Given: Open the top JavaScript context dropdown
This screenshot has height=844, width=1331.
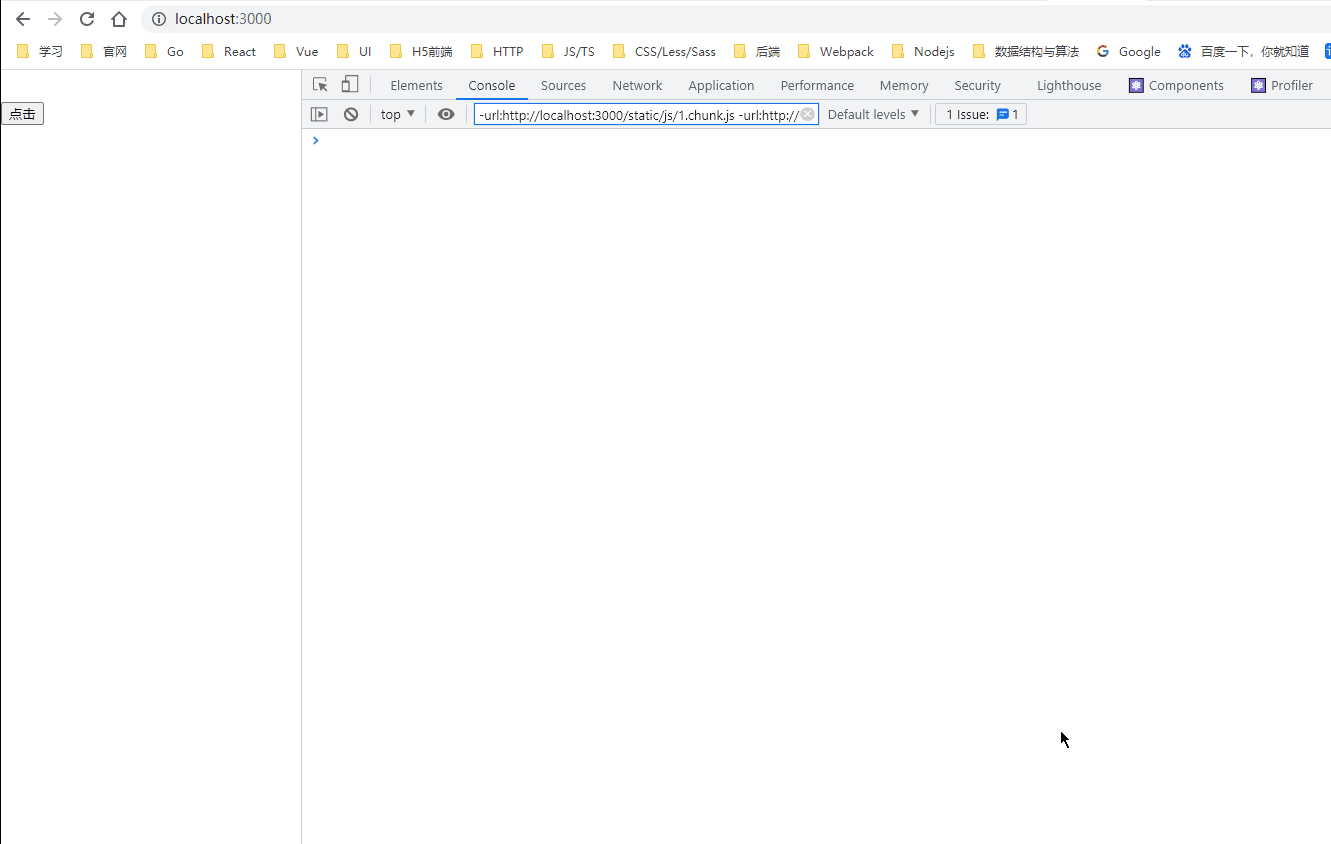Looking at the screenshot, I should tap(398, 114).
